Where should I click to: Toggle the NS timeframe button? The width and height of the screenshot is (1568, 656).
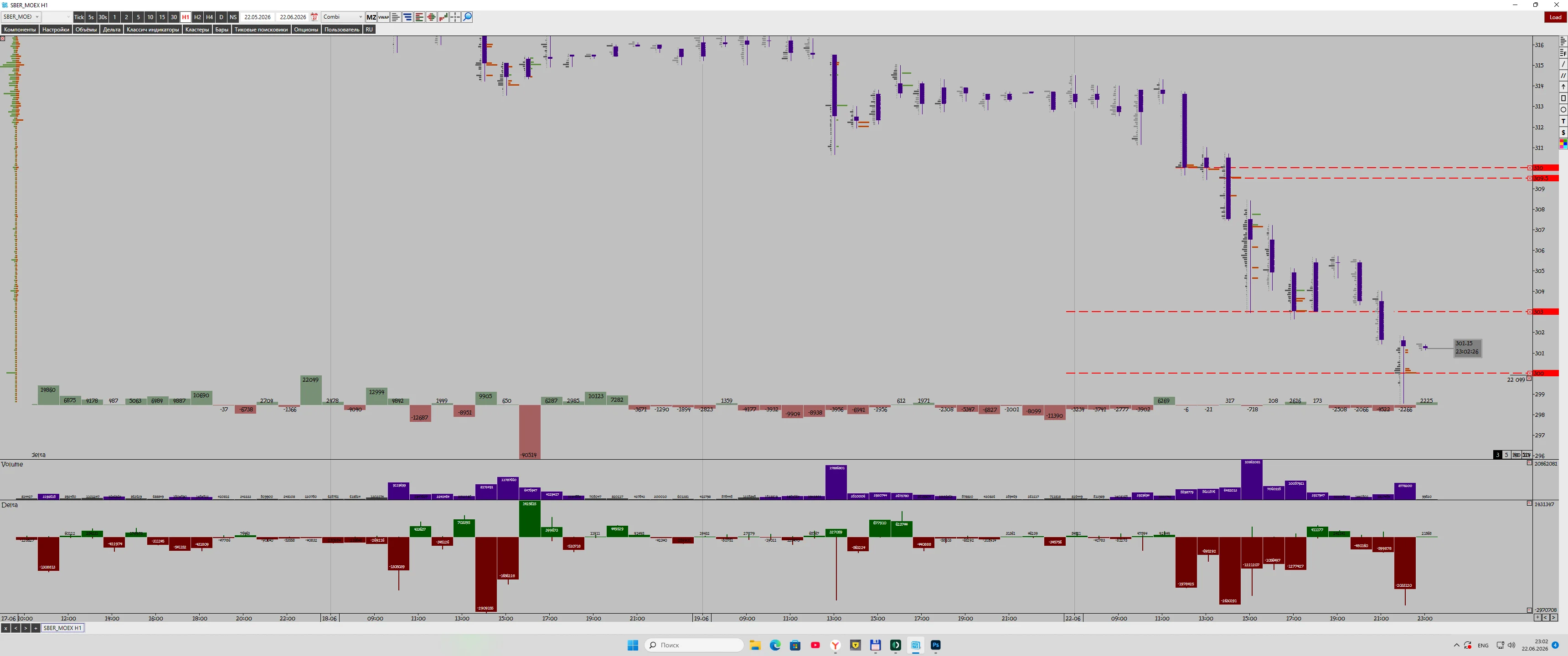[x=233, y=17]
